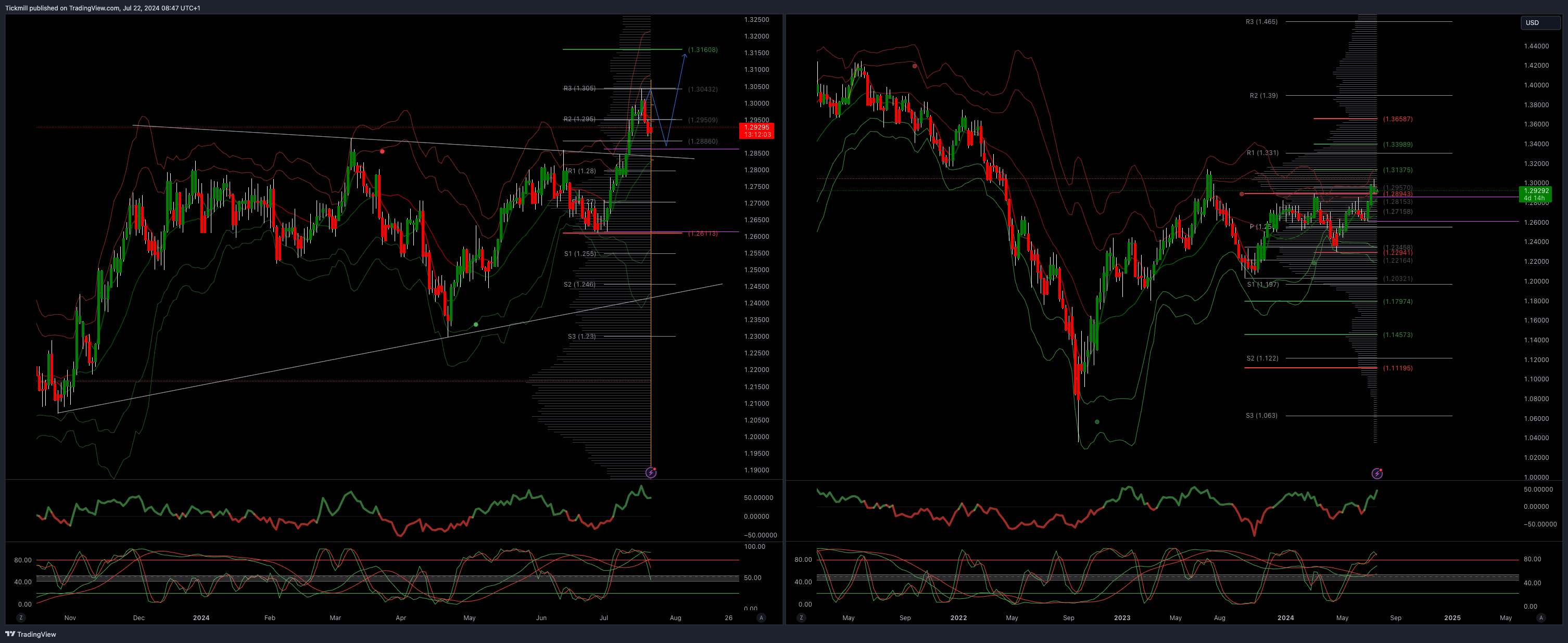1568x643 pixels.
Task: Click the A auto-scale icon on left chart
Action: tap(761, 618)
